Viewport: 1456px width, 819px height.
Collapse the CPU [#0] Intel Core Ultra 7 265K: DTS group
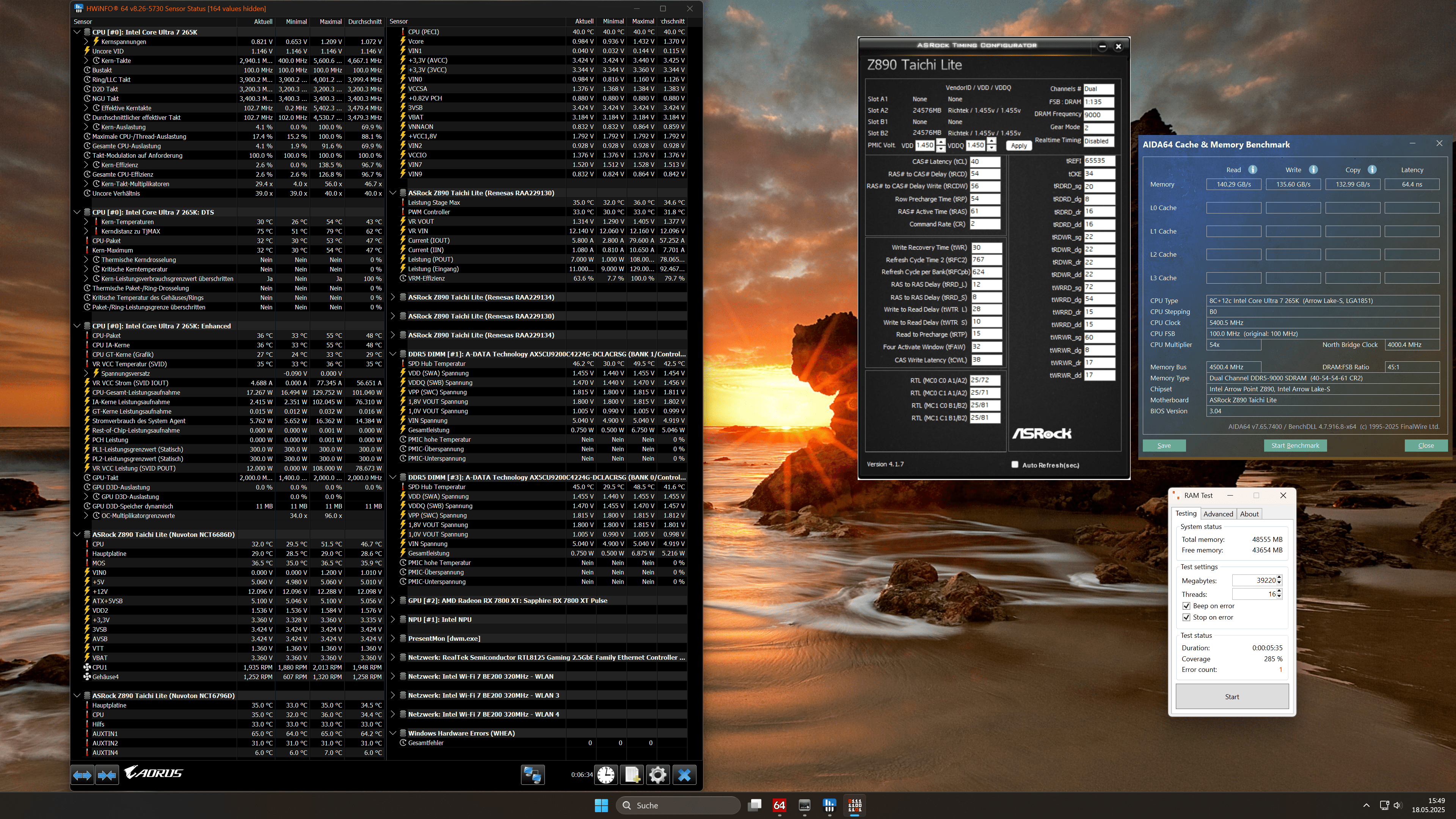click(77, 212)
